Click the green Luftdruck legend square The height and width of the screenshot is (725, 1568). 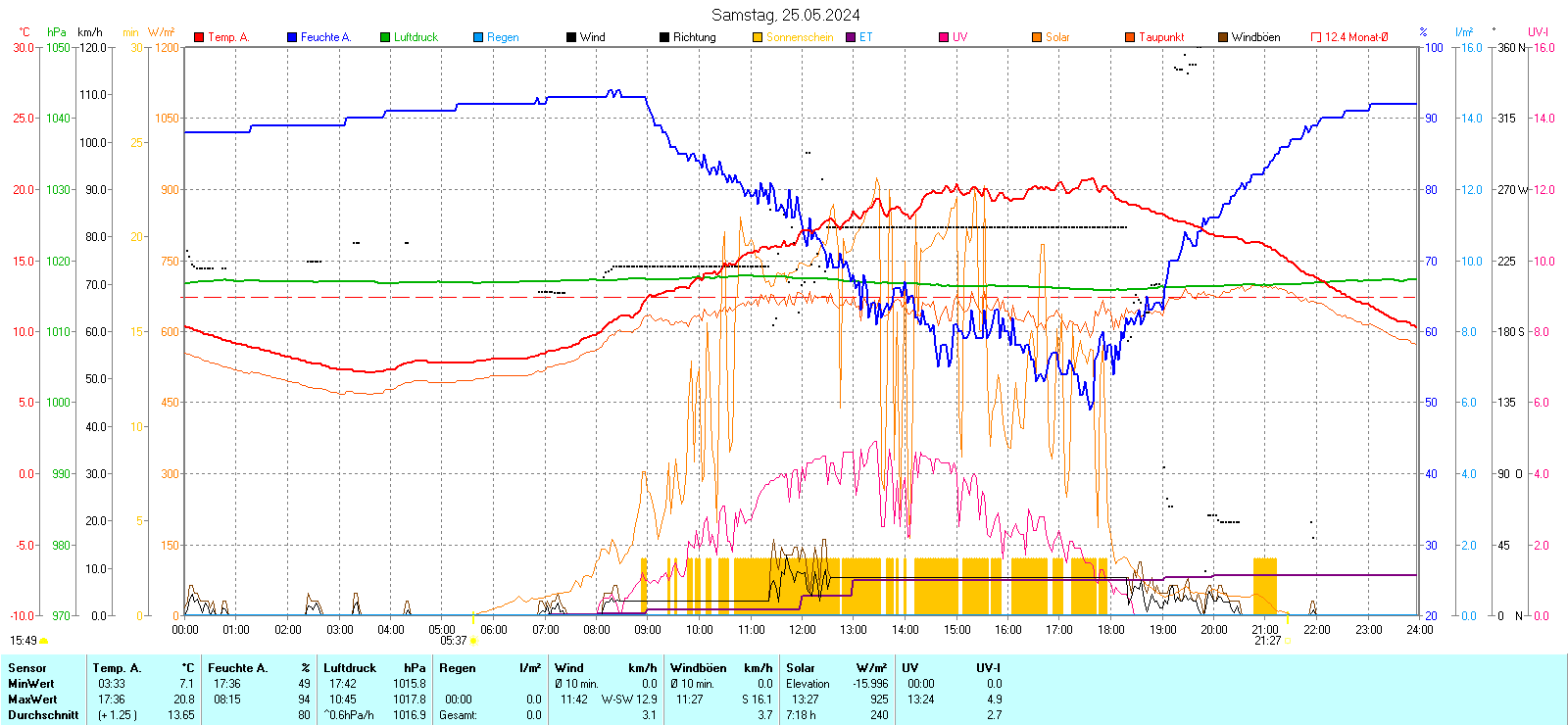385,37
